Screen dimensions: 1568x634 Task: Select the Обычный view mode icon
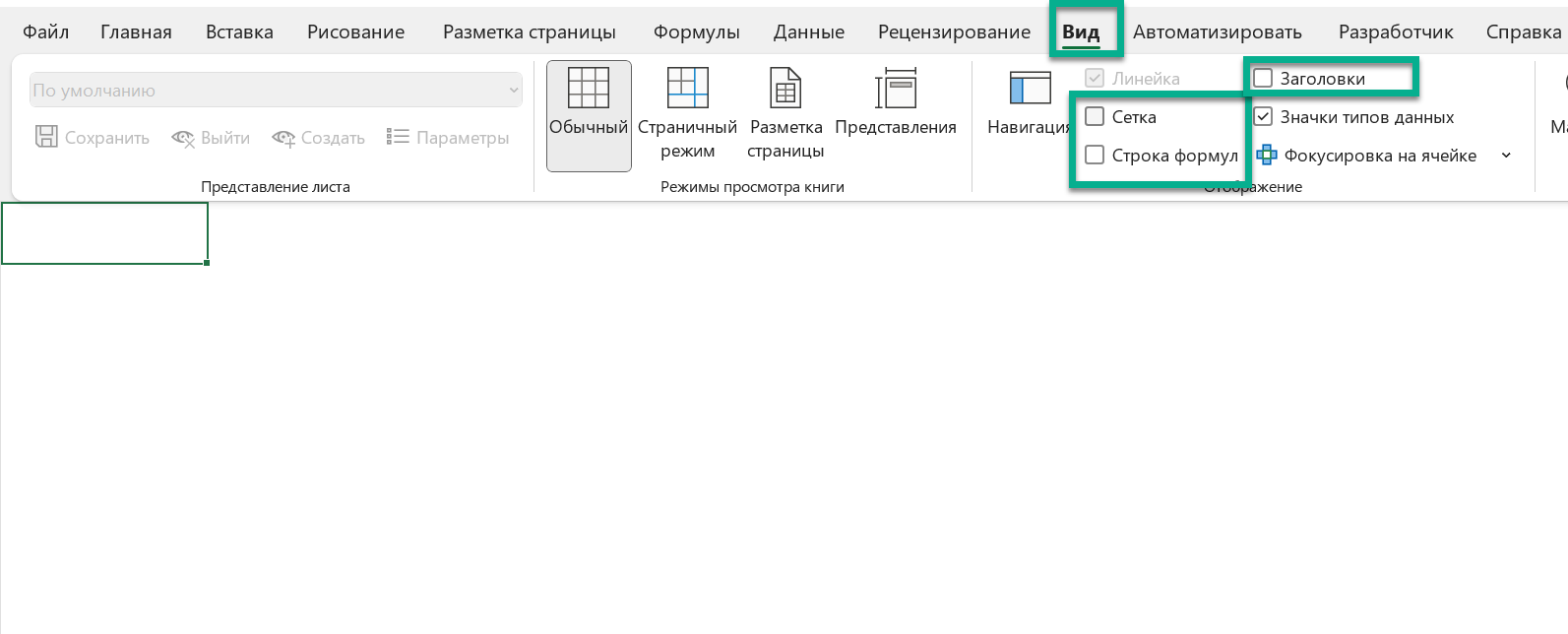tap(588, 89)
